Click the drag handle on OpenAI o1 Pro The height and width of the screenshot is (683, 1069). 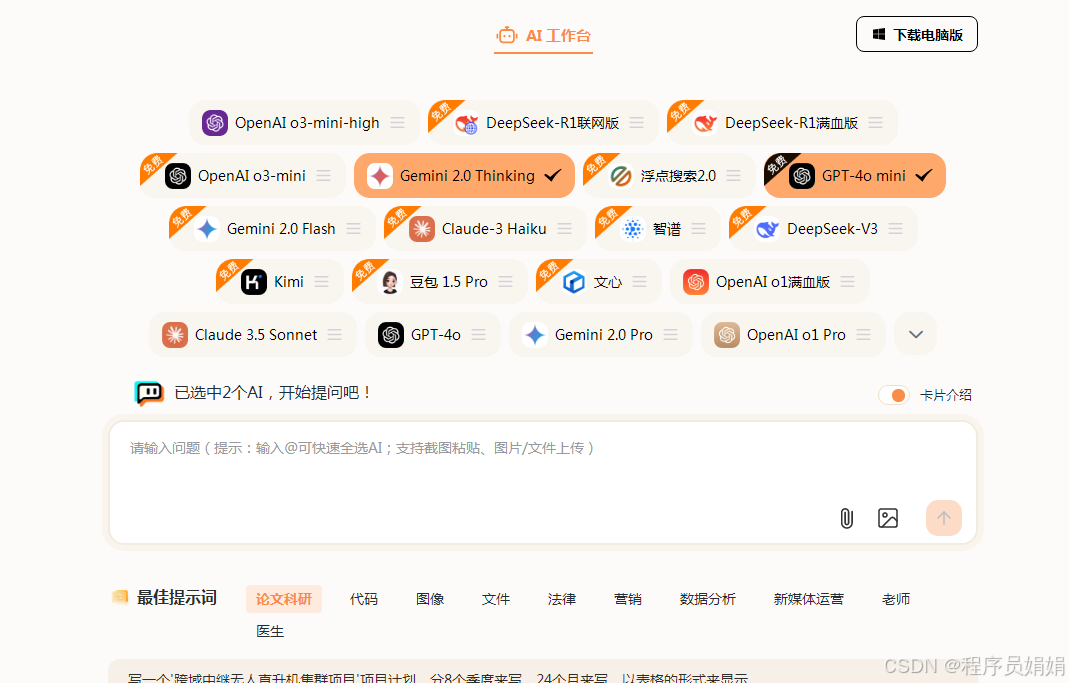point(864,335)
